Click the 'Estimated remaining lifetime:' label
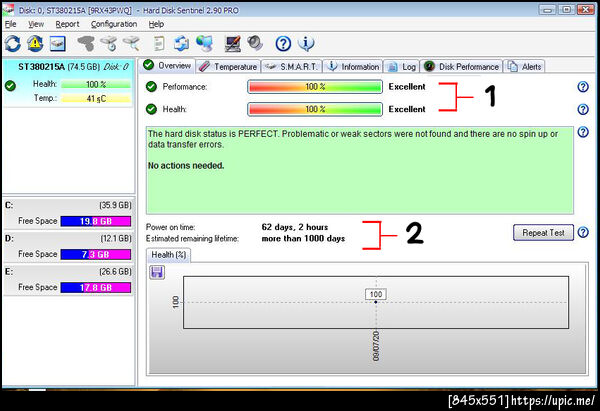 pyautogui.click(x=192, y=238)
